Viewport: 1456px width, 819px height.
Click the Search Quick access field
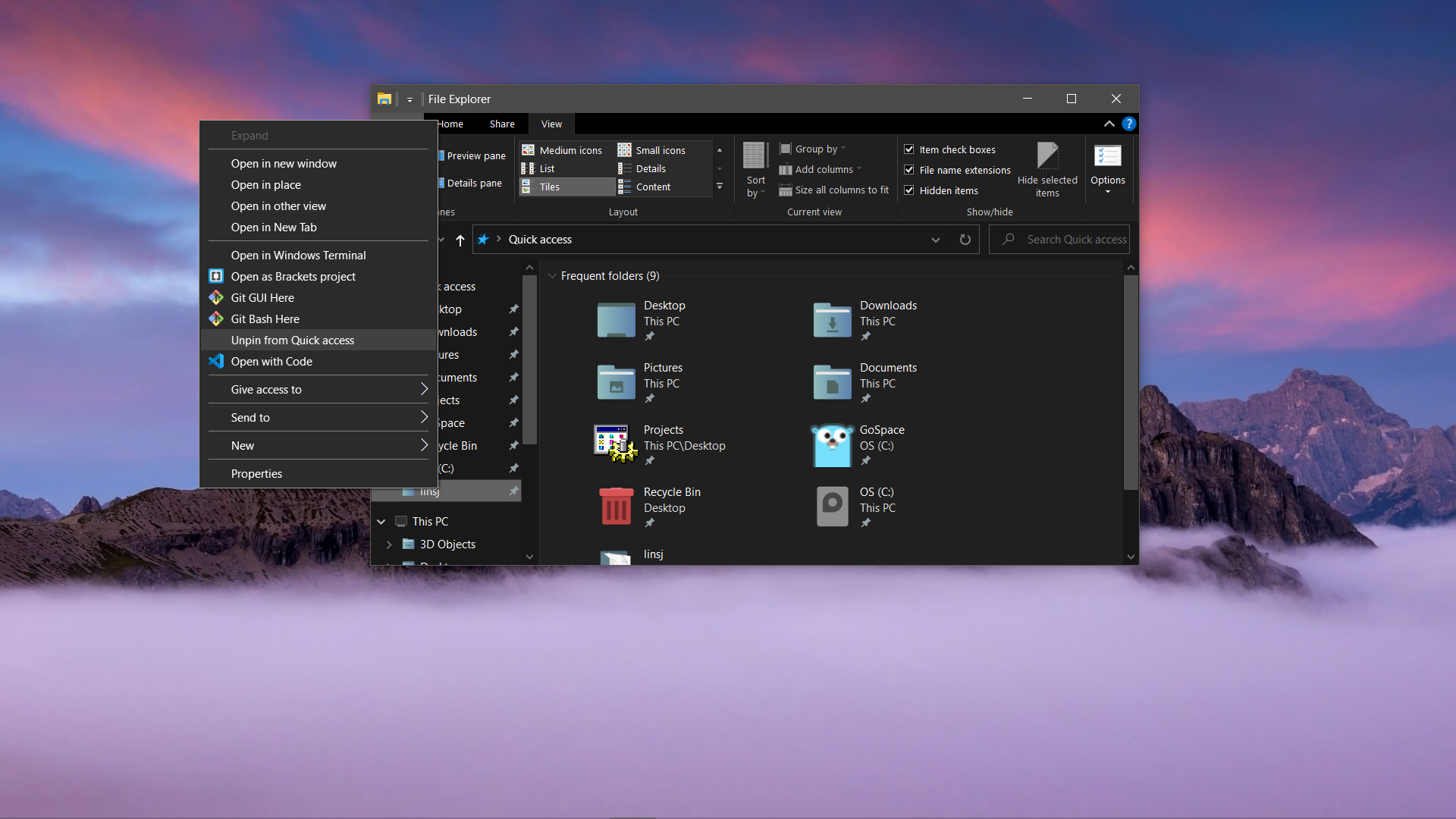pyautogui.click(x=1075, y=240)
